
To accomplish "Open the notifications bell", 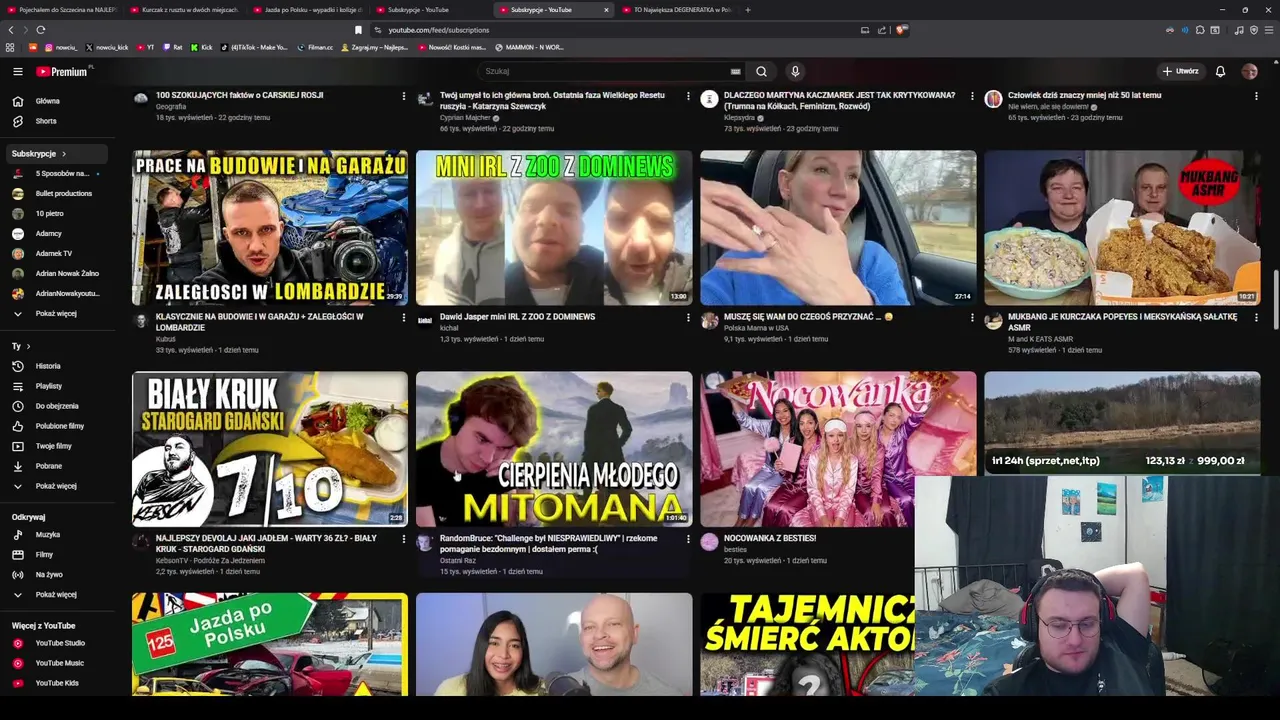I will tap(1220, 71).
